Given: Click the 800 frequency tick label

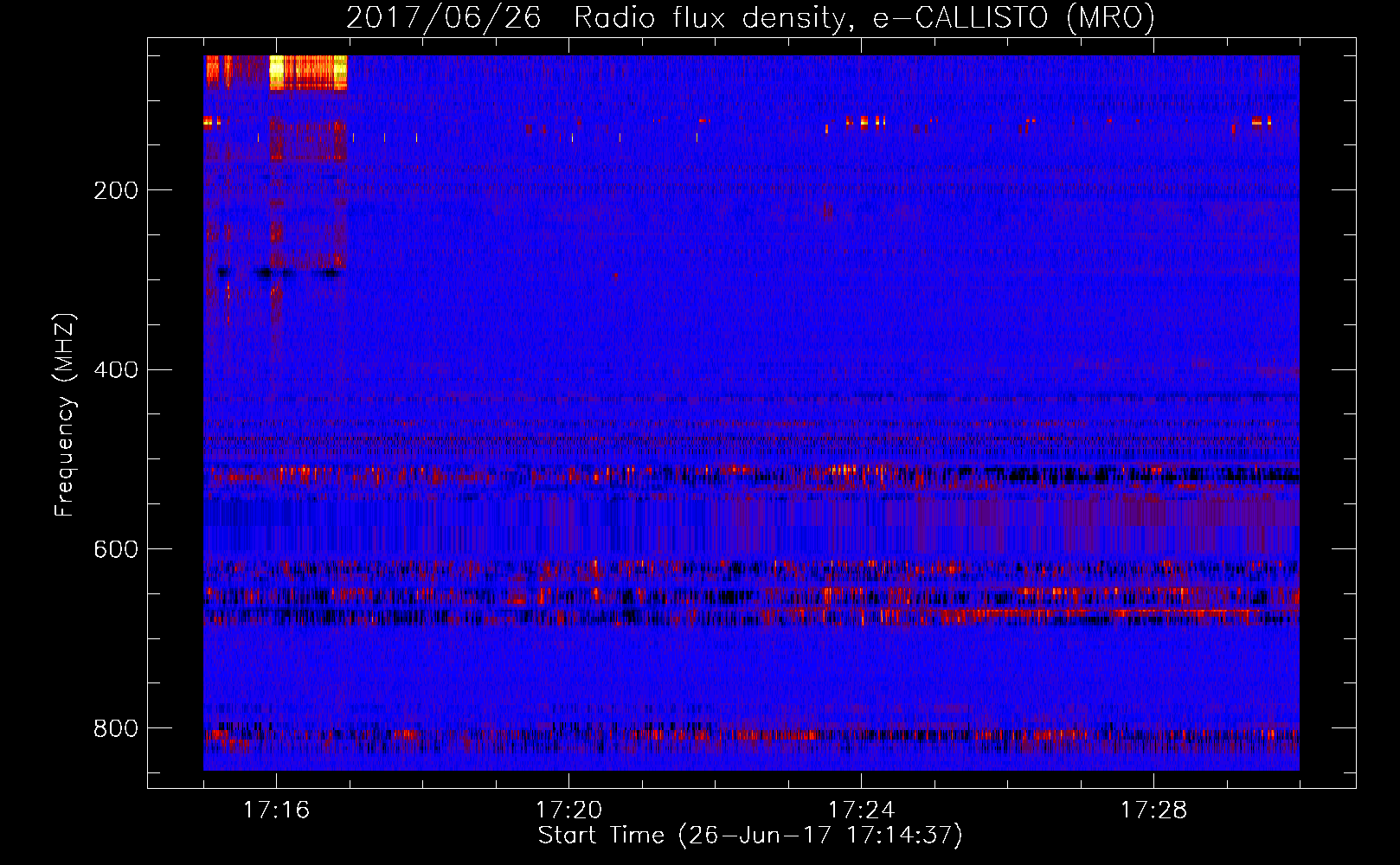Looking at the screenshot, I should click(116, 728).
